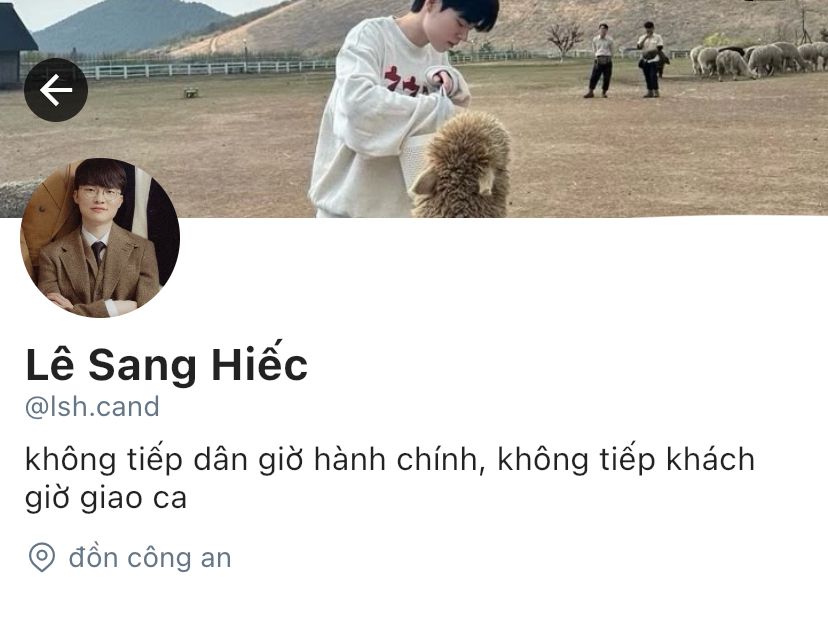
Task: Tap the location pin icon
Action: point(42,558)
